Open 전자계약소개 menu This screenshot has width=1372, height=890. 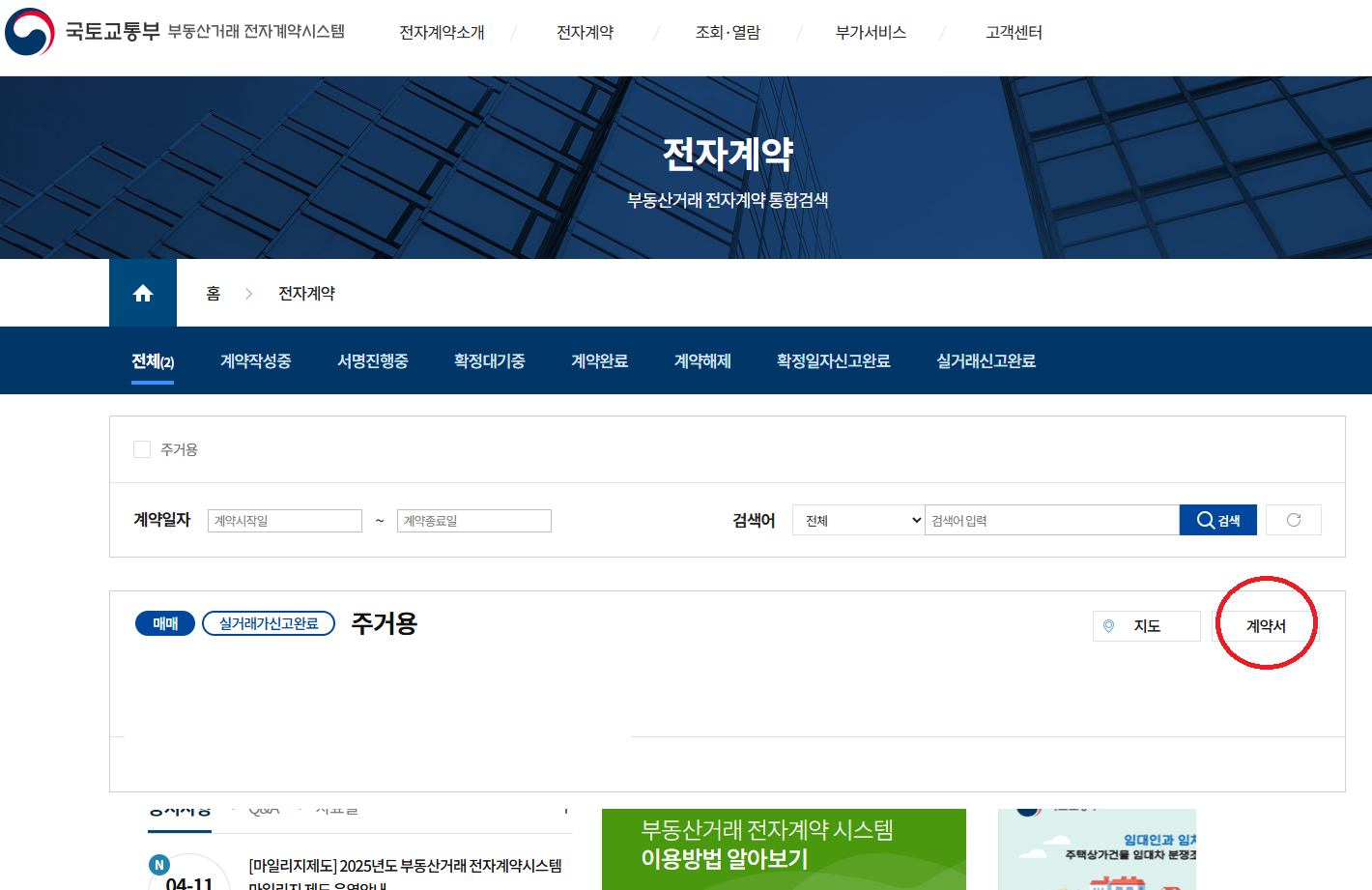[443, 33]
